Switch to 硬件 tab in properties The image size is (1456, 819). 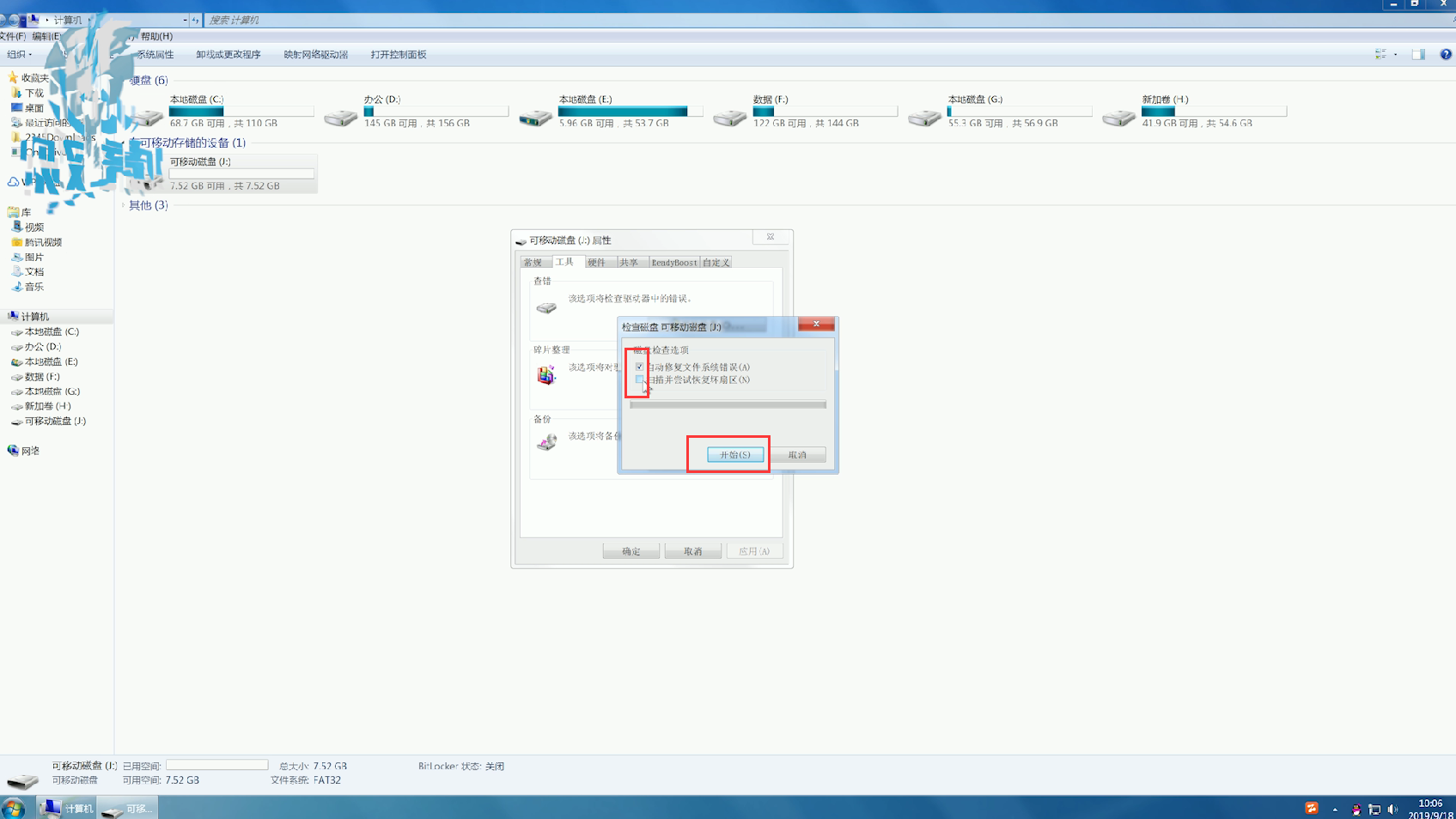[x=597, y=263]
